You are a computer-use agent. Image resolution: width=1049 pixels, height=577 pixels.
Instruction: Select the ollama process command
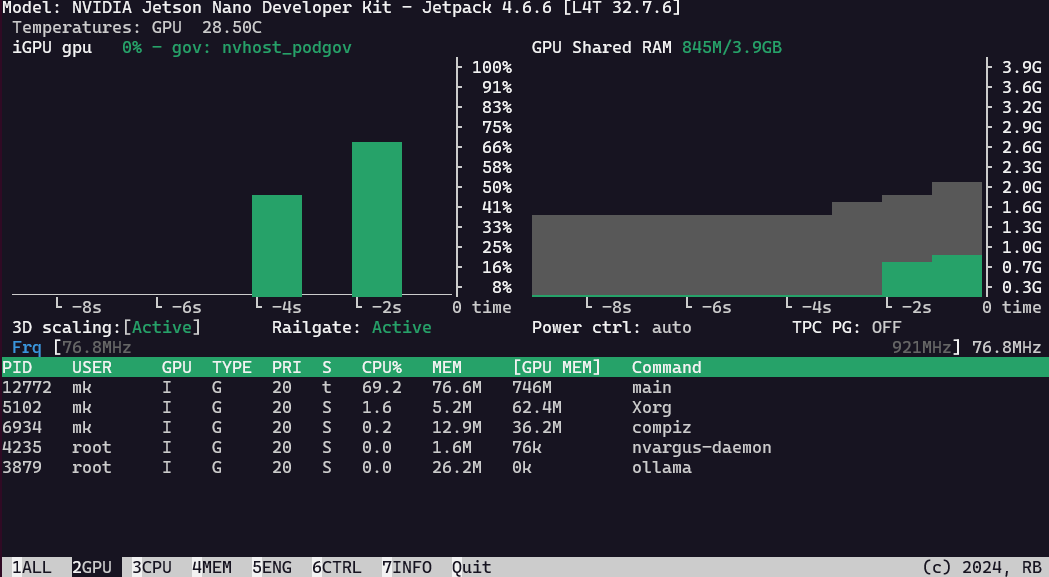[x=662, y=468]
